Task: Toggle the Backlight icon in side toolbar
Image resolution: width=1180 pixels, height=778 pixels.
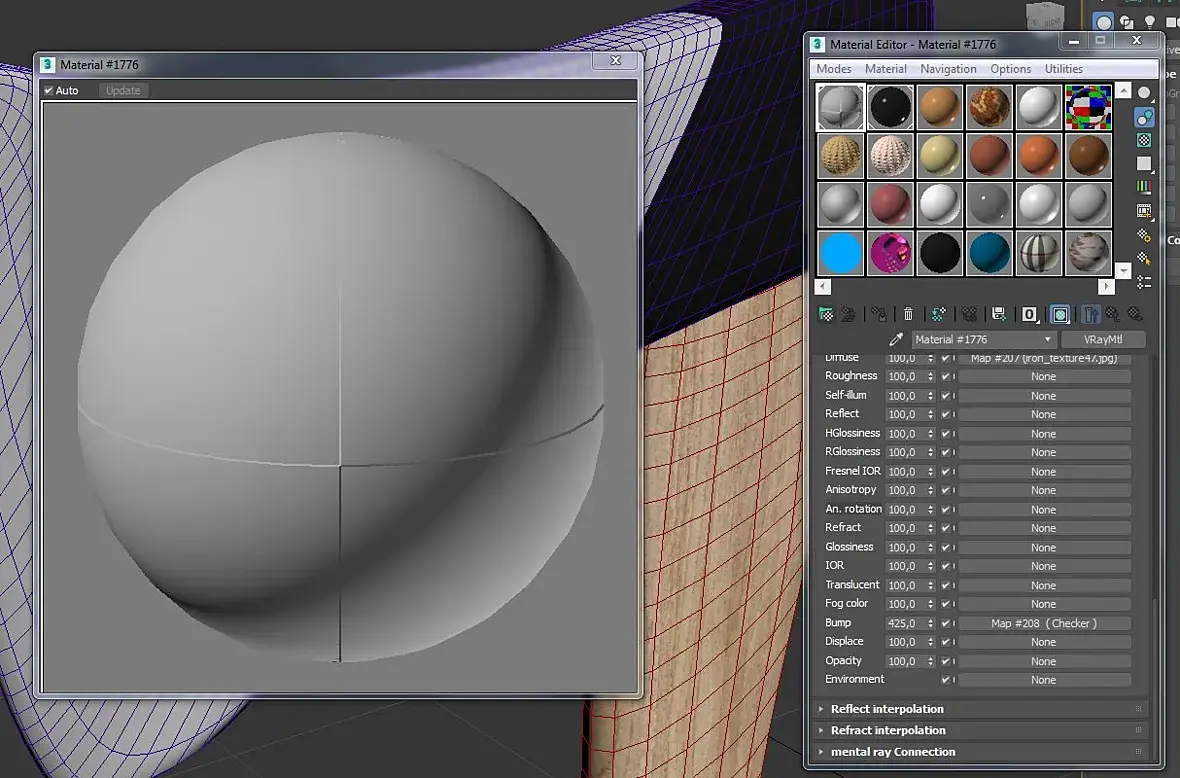Action: tap(1145, 117)
